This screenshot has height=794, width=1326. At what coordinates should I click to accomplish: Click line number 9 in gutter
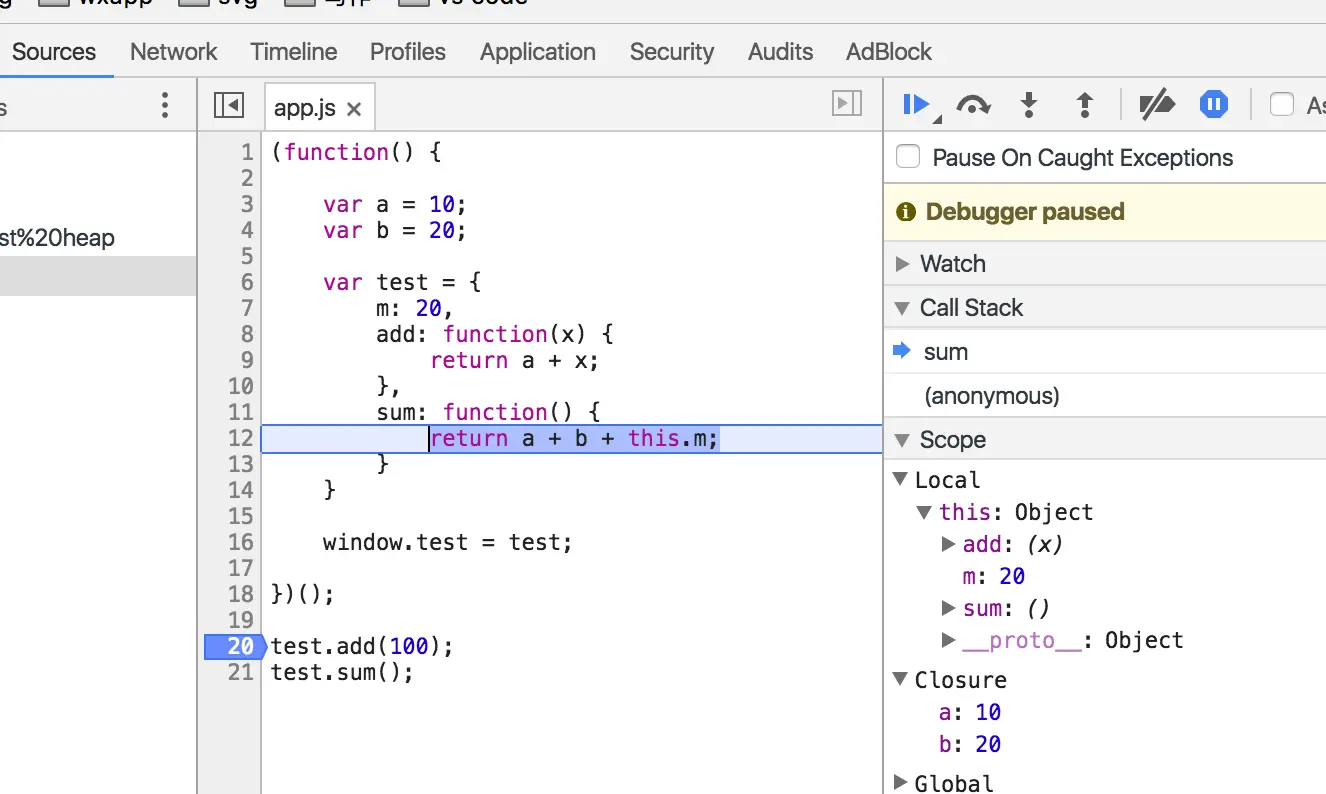[247, 360]
